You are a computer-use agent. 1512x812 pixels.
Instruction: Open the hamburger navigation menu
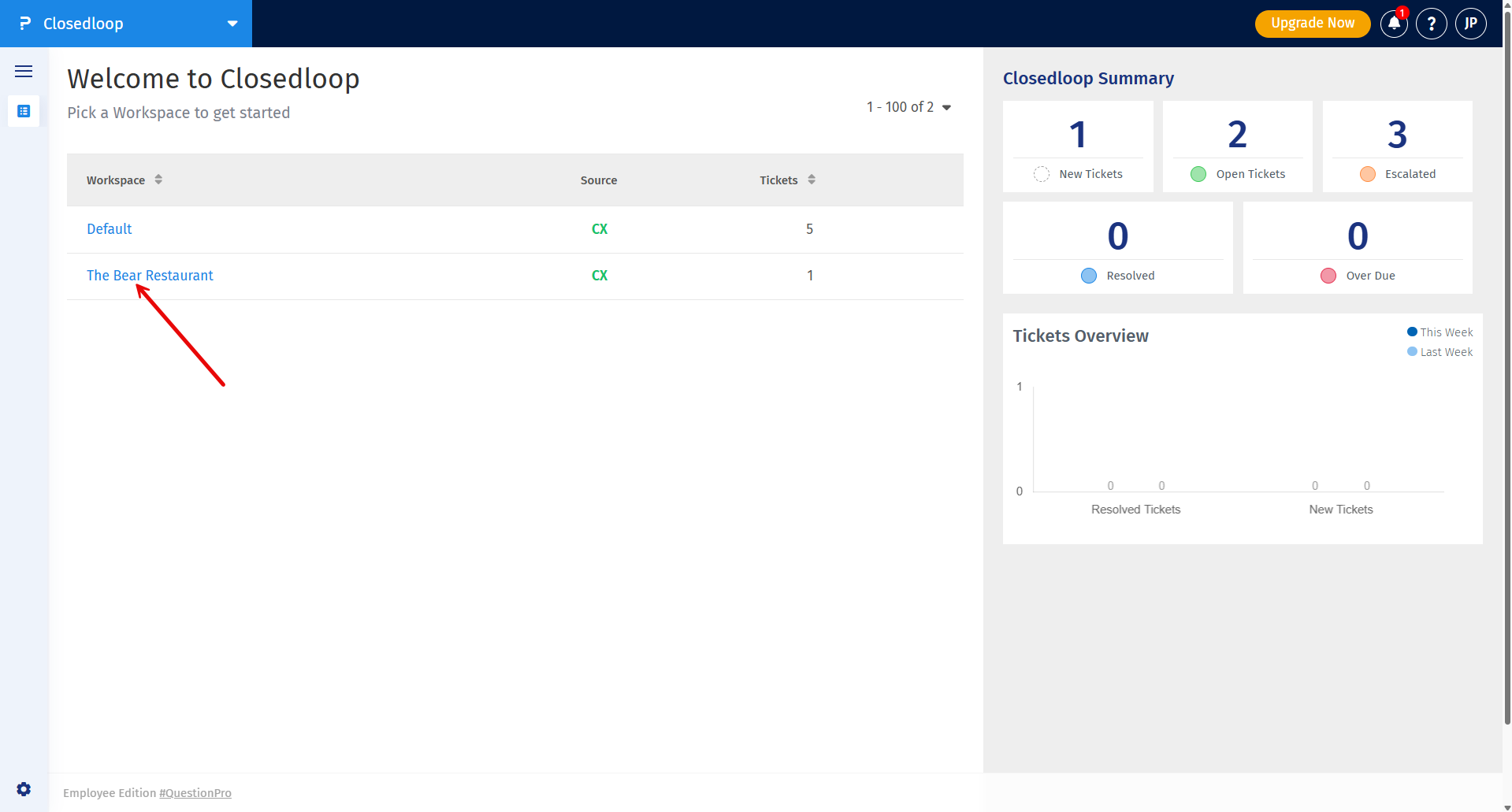tap(24, 71)
